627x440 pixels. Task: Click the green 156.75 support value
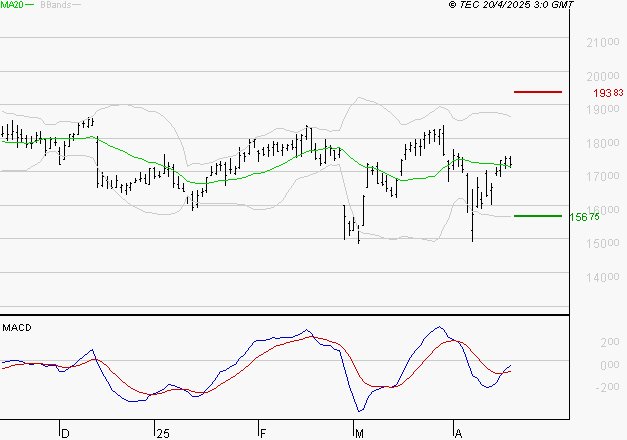point(584,217)
